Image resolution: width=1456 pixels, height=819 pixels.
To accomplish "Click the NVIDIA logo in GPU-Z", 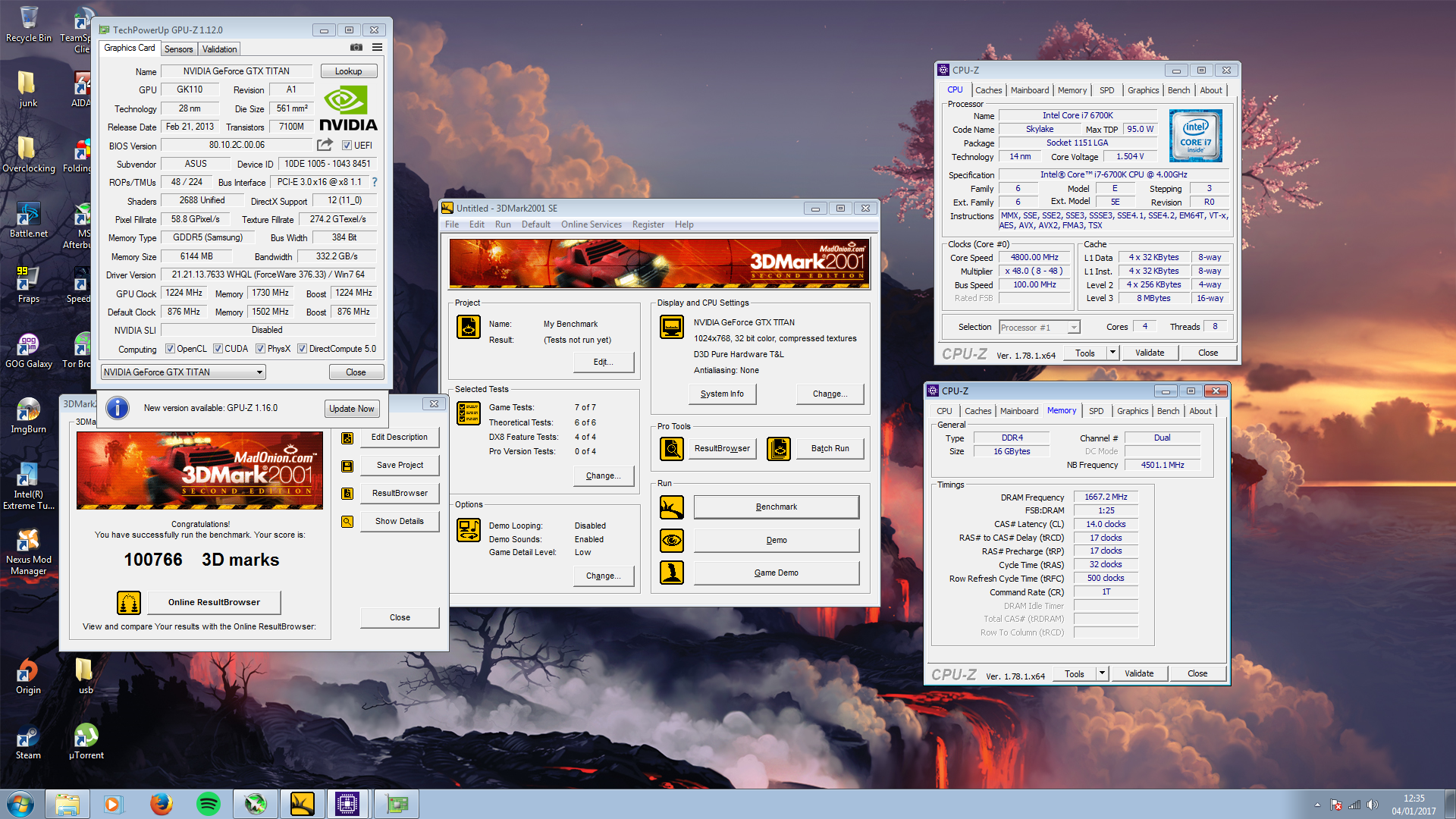I will point(348,108).
